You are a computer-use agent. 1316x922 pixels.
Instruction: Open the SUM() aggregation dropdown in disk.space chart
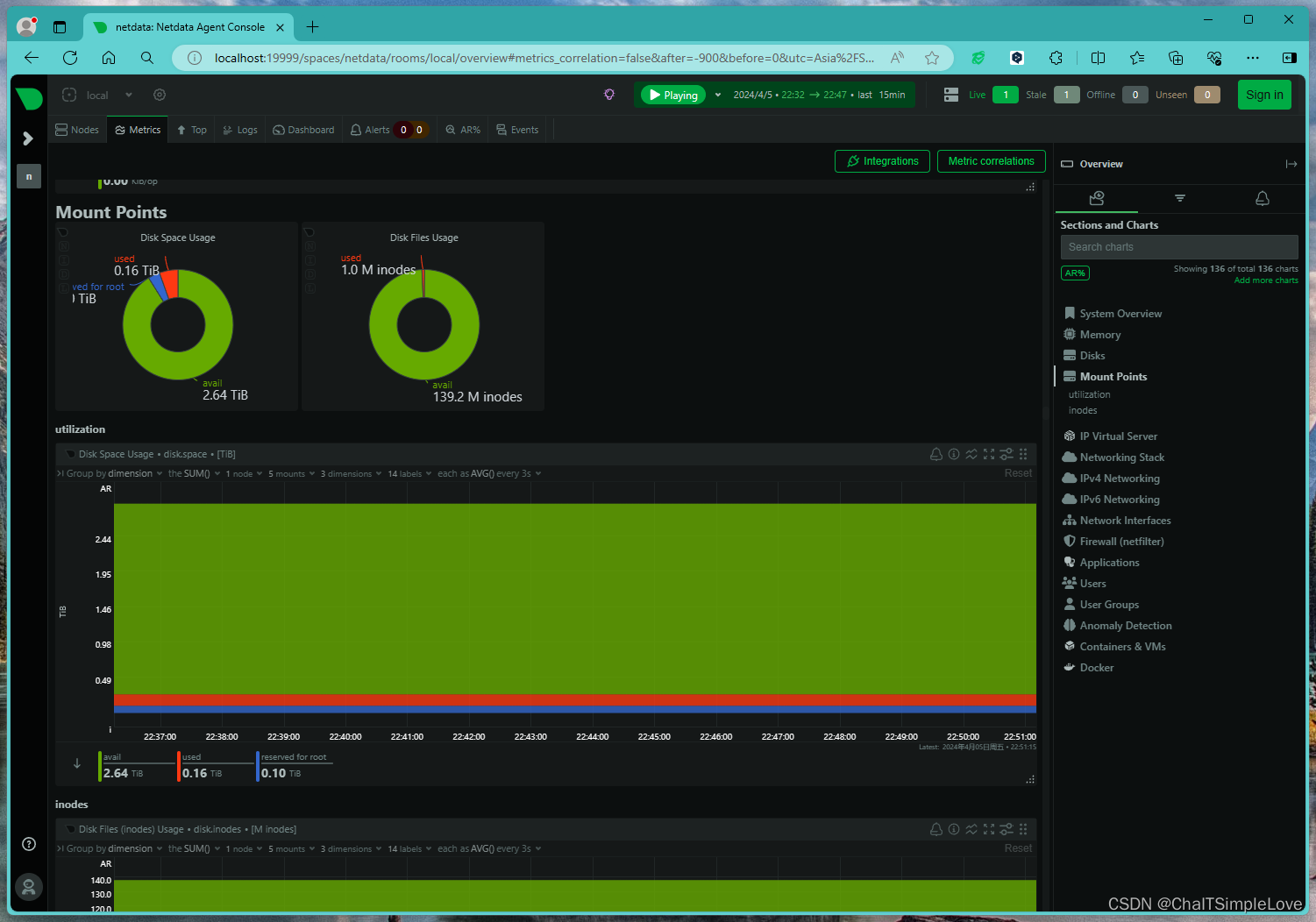pos(195,473)
